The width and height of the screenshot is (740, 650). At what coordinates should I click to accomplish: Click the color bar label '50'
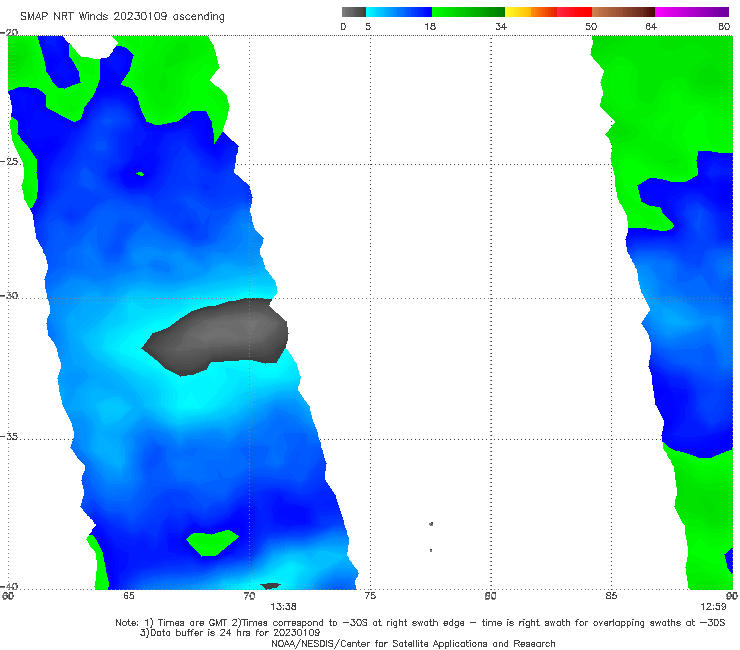(591, 27)
